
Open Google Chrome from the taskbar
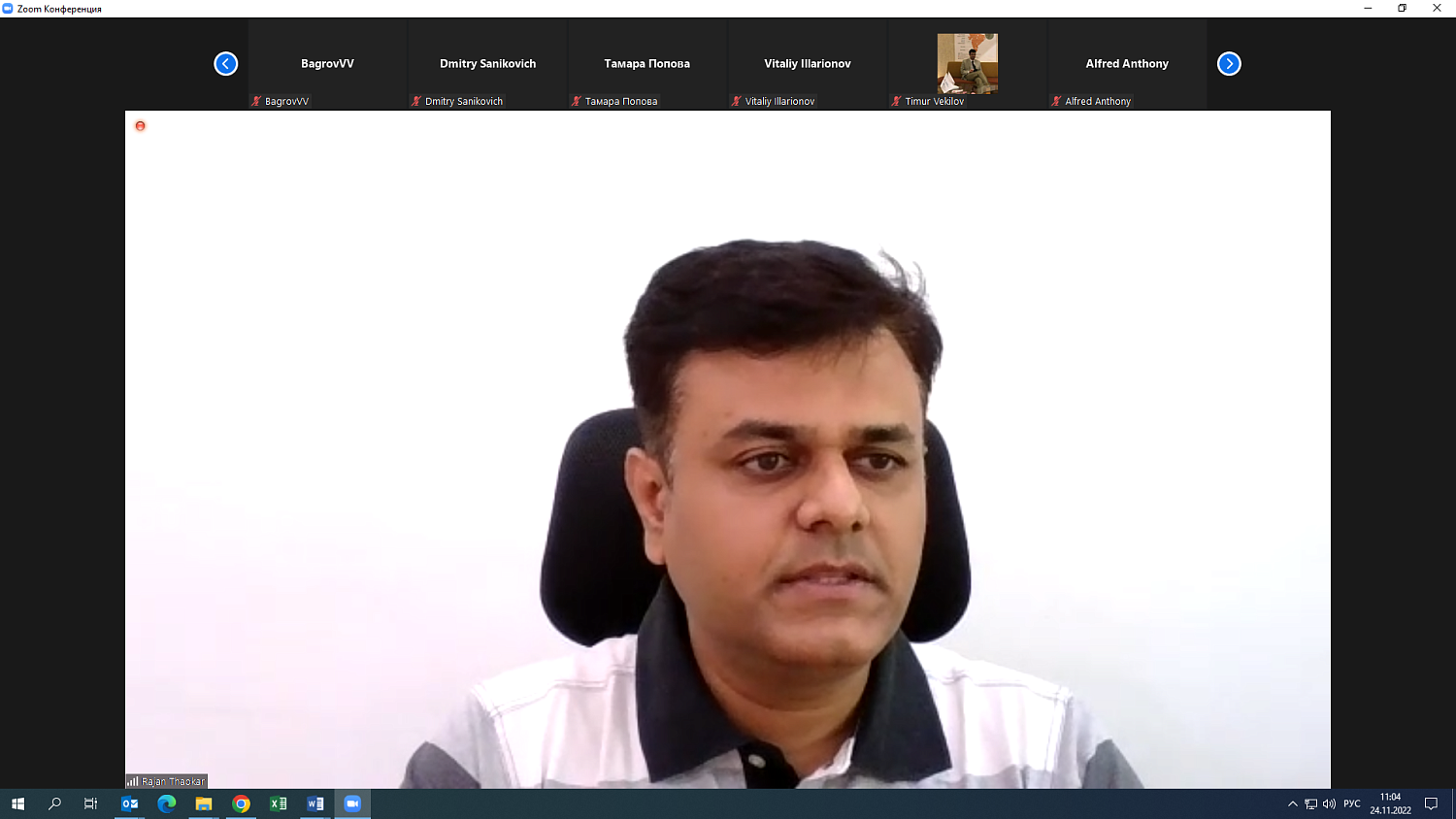(241, 803)
